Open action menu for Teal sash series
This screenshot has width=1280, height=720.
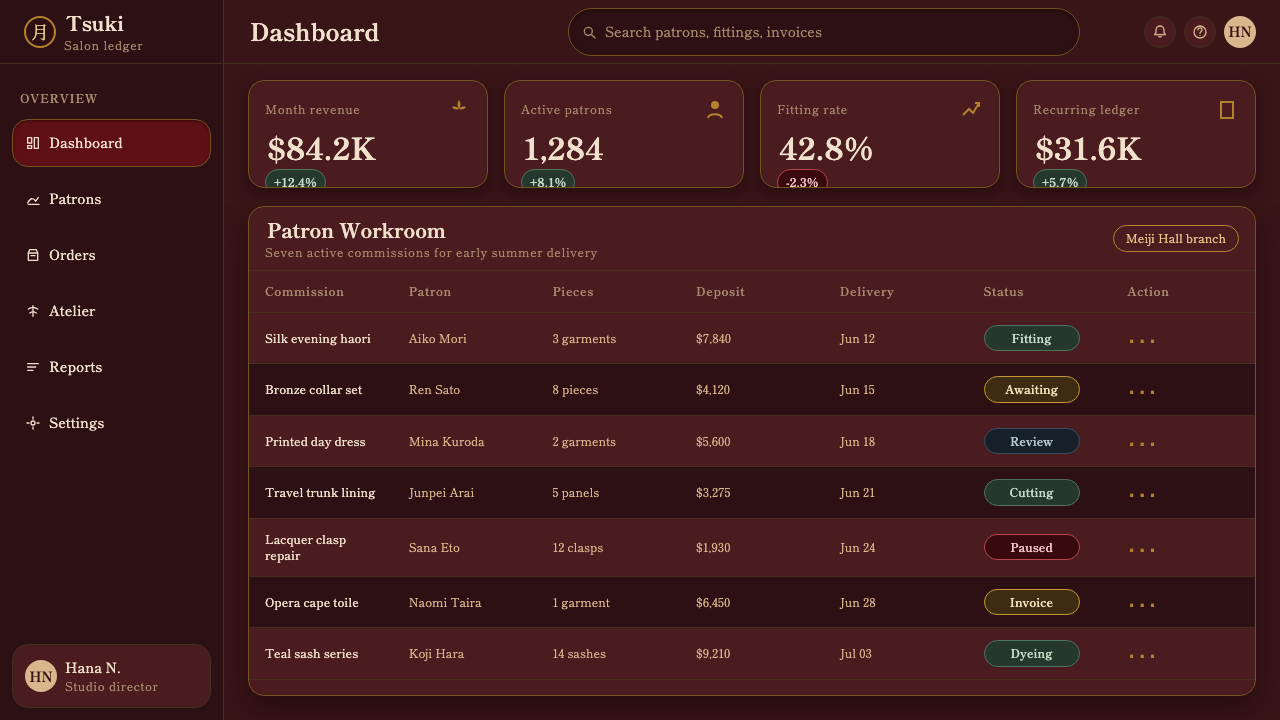pyautogui.click(x=1142, y=654)
